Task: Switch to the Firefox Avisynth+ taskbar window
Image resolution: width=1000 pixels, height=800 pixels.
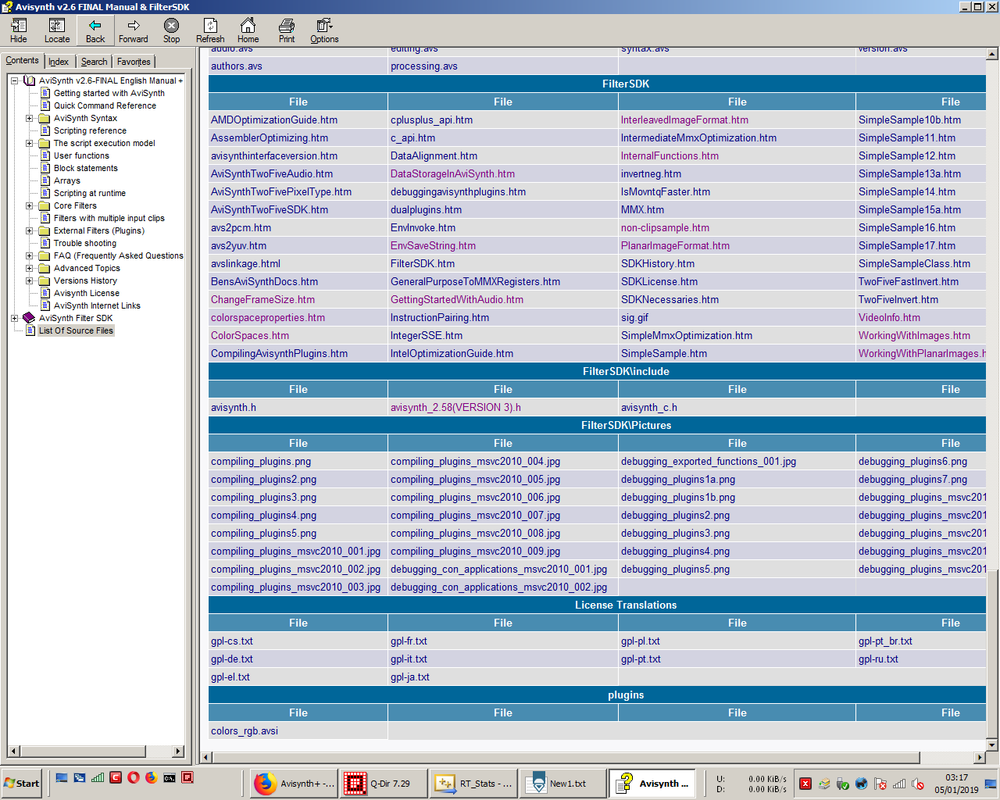Action: tap(293, 783)
